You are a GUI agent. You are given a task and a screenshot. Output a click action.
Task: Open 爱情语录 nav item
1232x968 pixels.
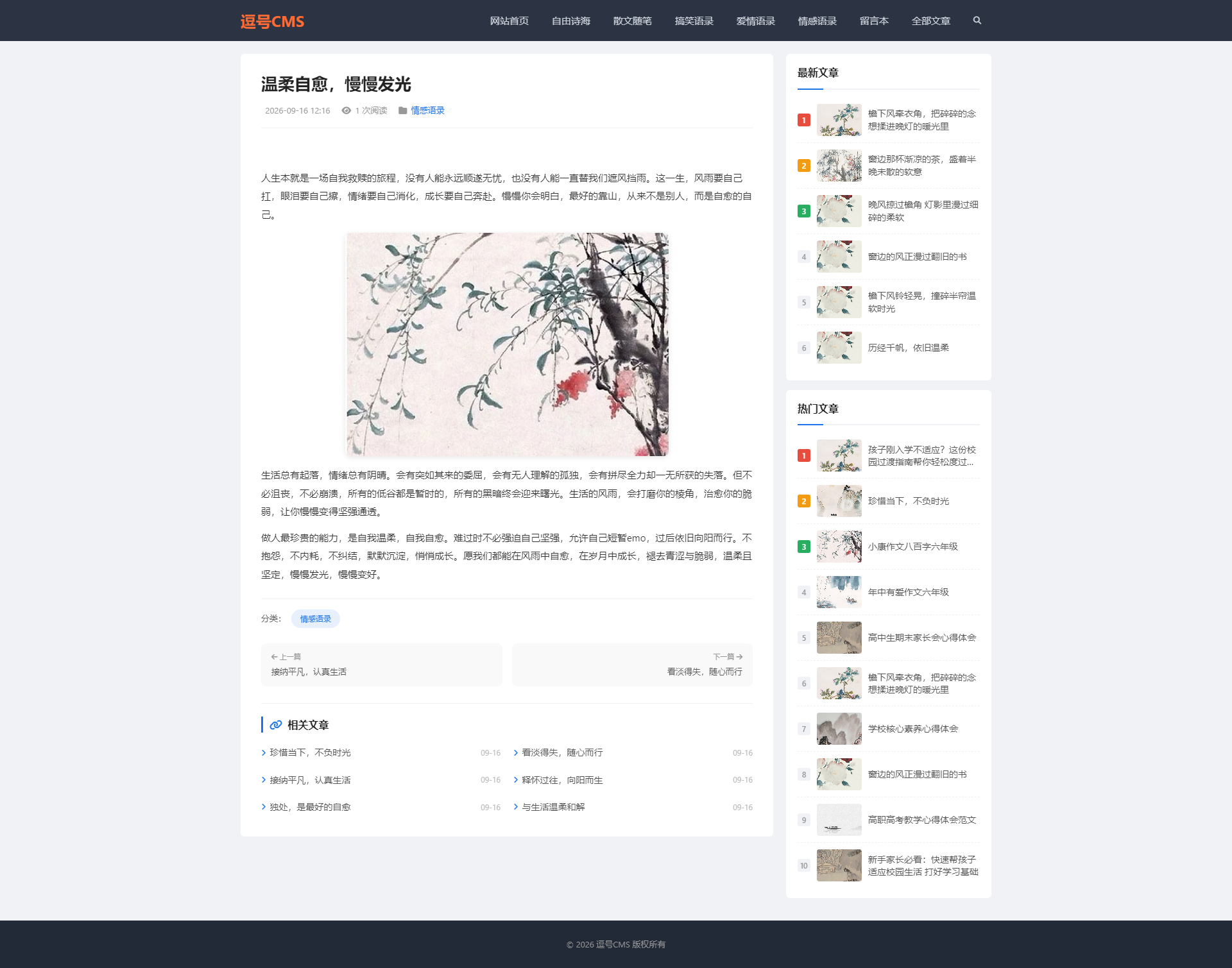click(x=756, y=21)
